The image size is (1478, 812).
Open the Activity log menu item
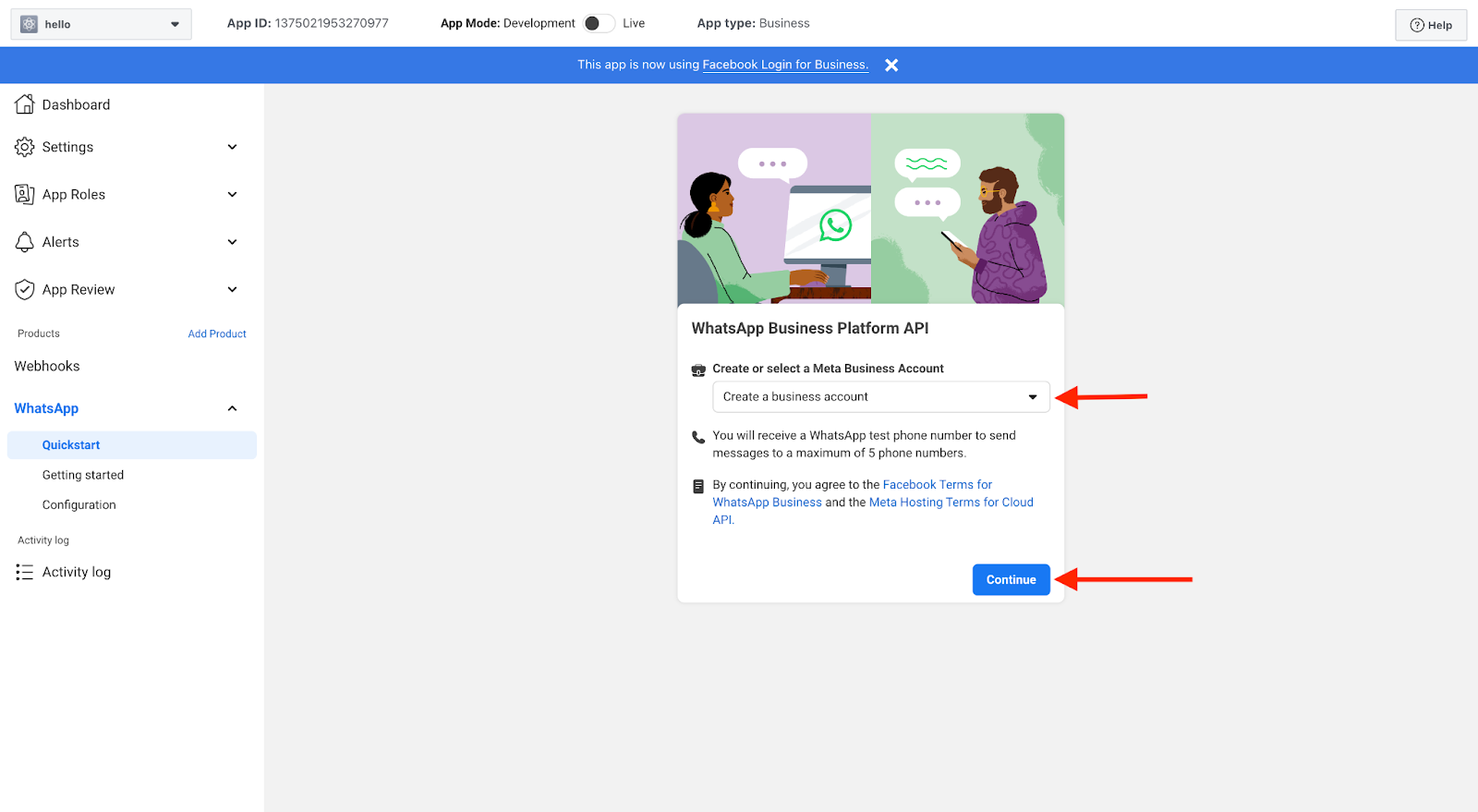click(x=77, y=572)
